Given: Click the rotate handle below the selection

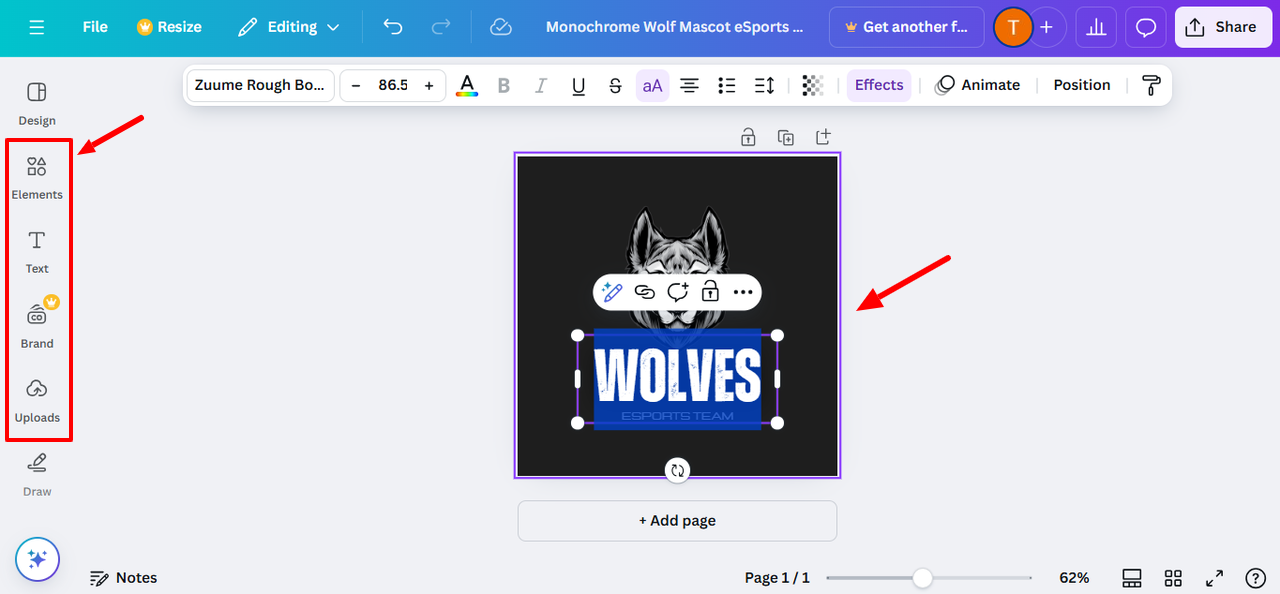Looking at the screenshot, I should click(x=678, y=470).
